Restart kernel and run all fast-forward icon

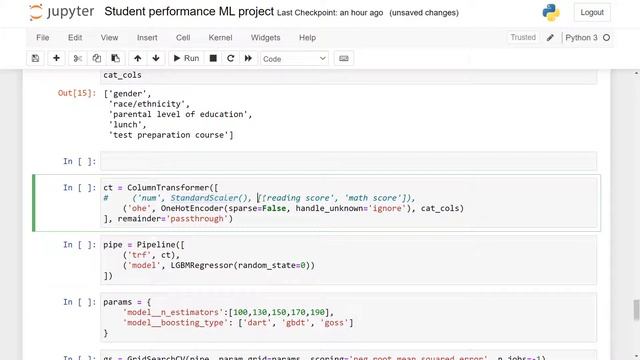[x=248, y=58]
